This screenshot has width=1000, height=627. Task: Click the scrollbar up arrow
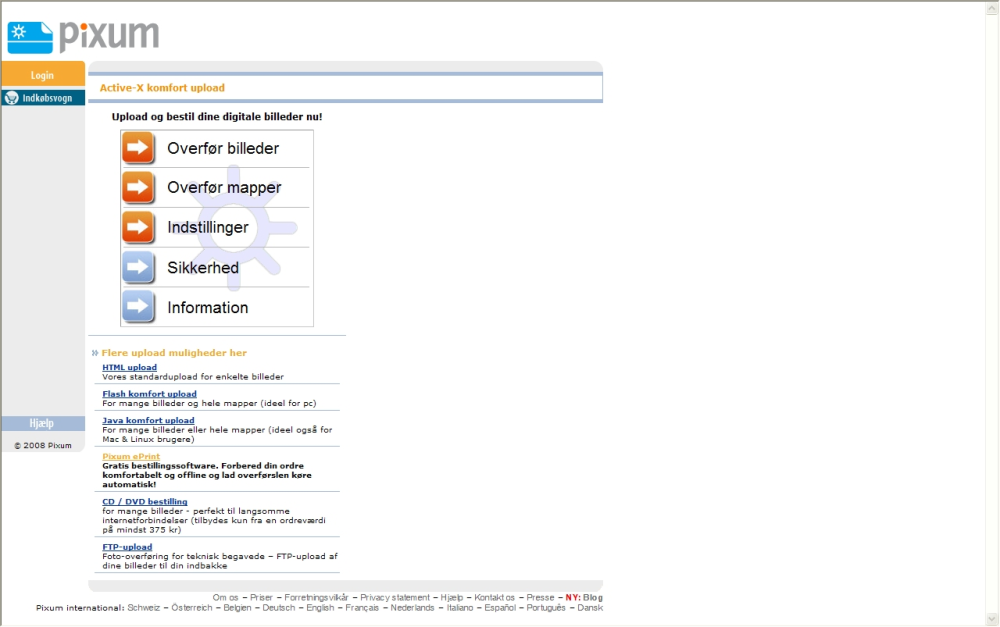[x=992, y=9]
